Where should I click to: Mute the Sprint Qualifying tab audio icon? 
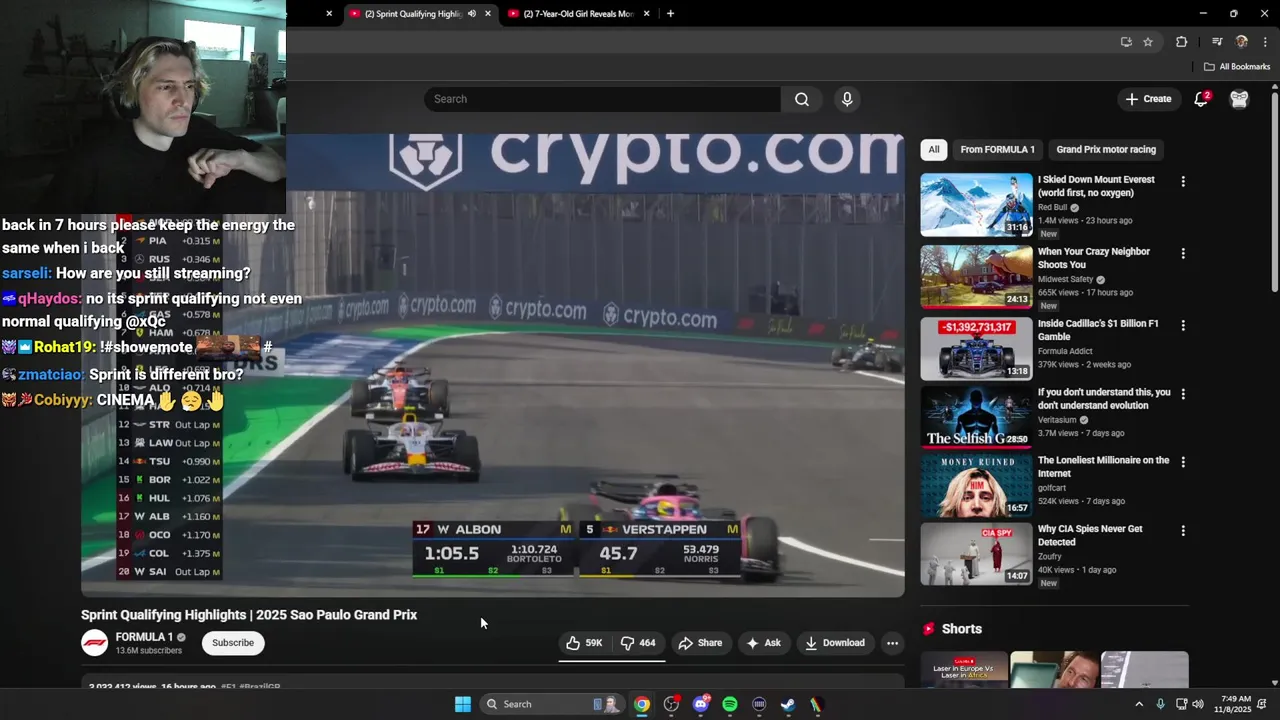coord(472,14)
